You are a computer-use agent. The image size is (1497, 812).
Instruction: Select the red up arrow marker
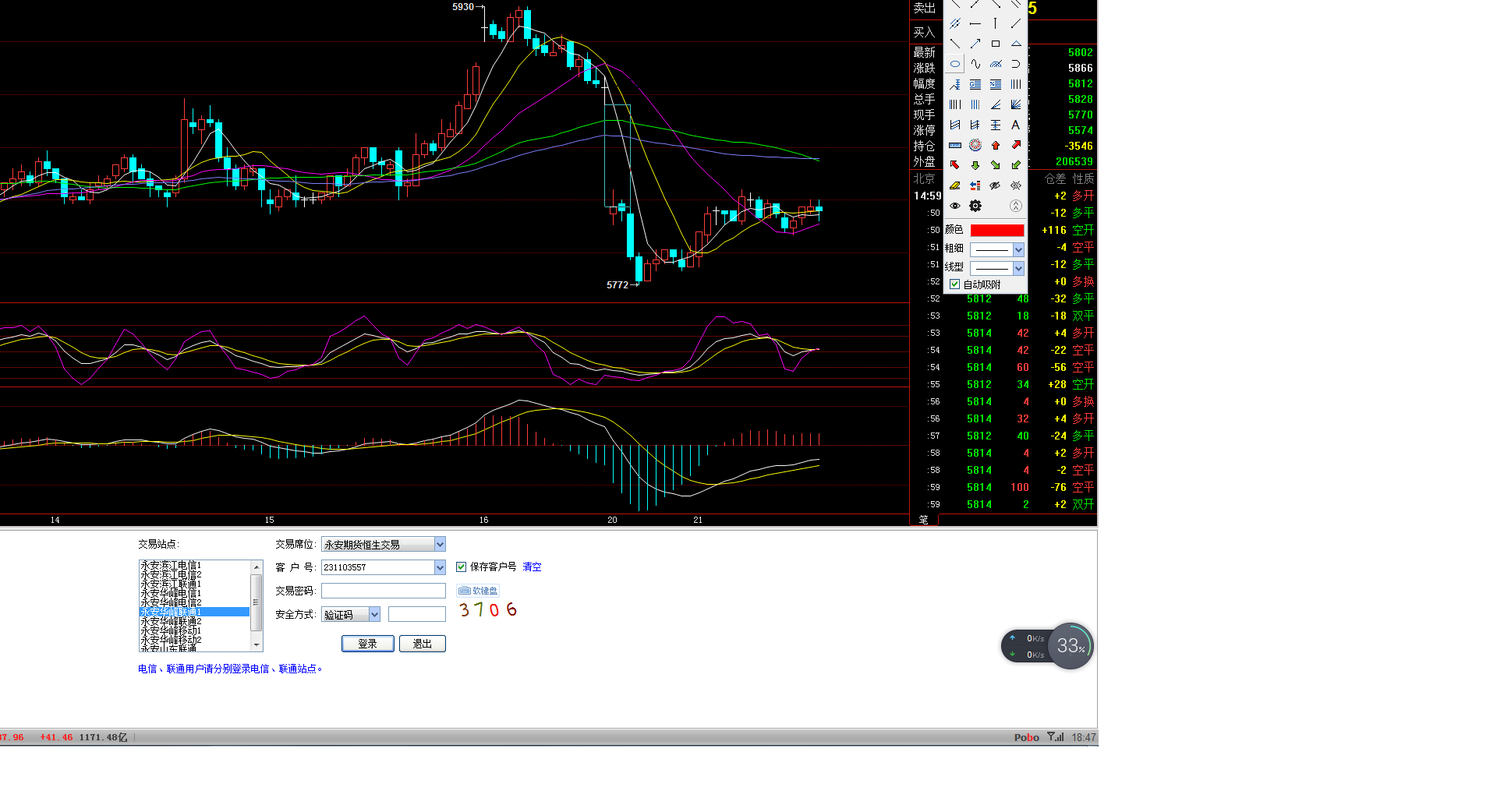tap(995, 145)
